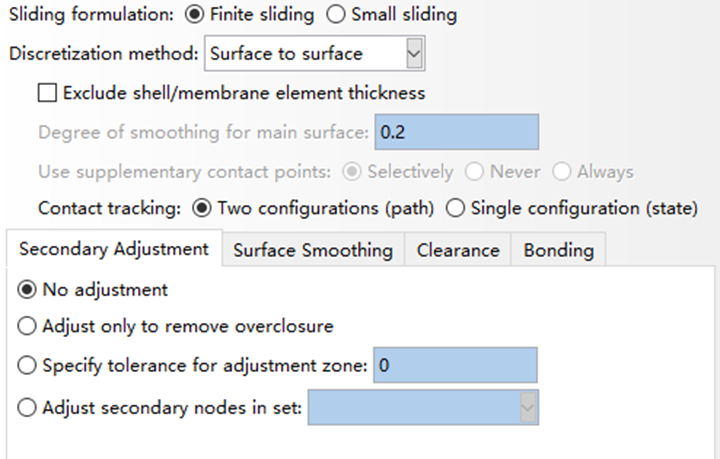Go to the Clearance tab
The height and width of the screenshot is (459, 720).
click(x=458, y=250)
